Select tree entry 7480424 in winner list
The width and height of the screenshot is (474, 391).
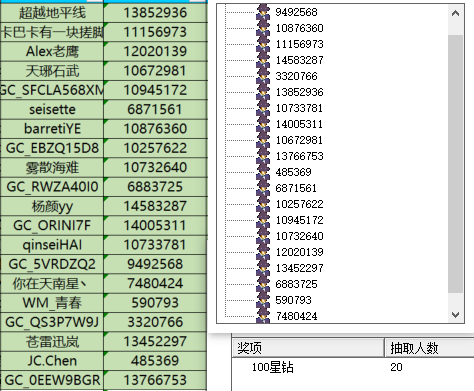coord(296,316)
